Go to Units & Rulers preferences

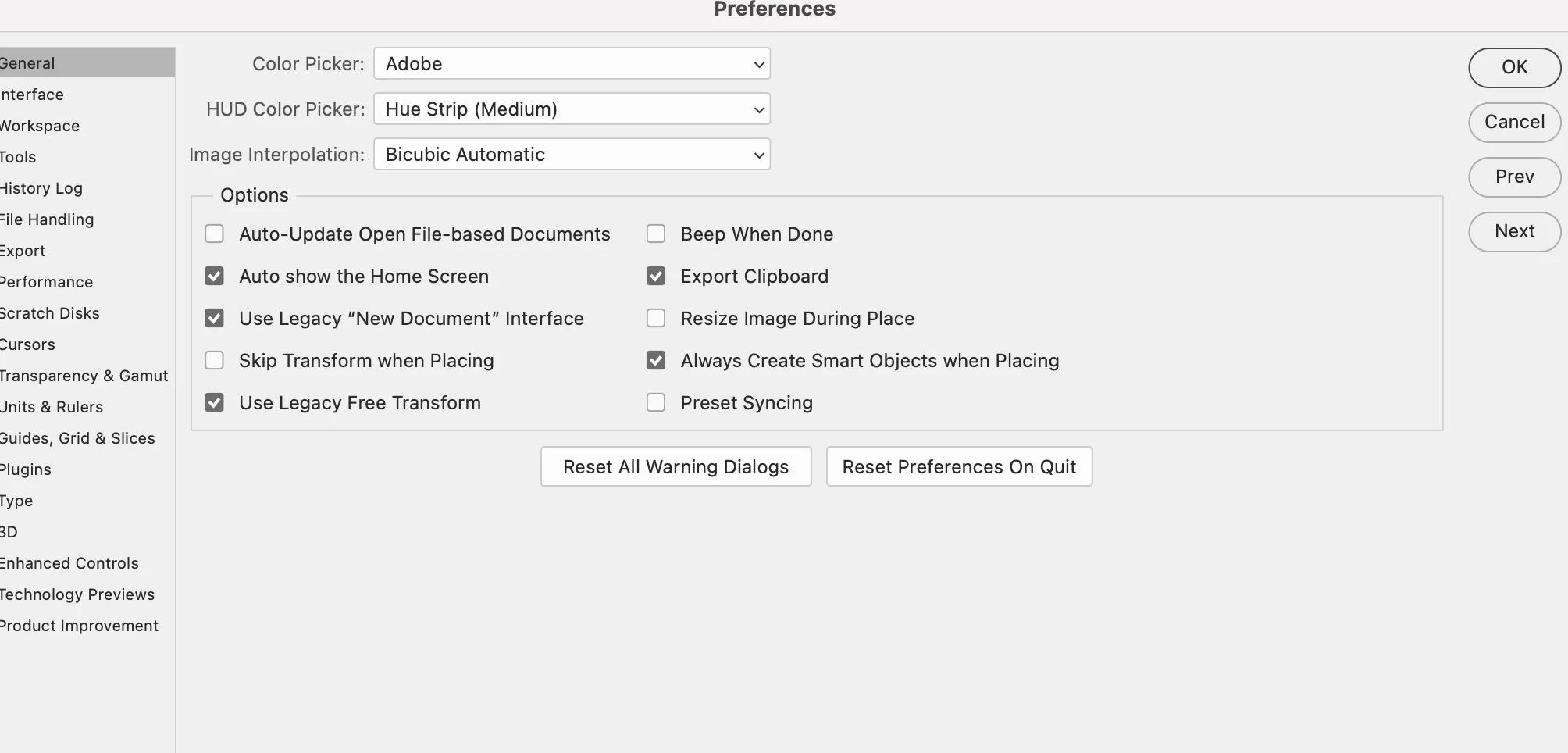(x=52, y=407)
